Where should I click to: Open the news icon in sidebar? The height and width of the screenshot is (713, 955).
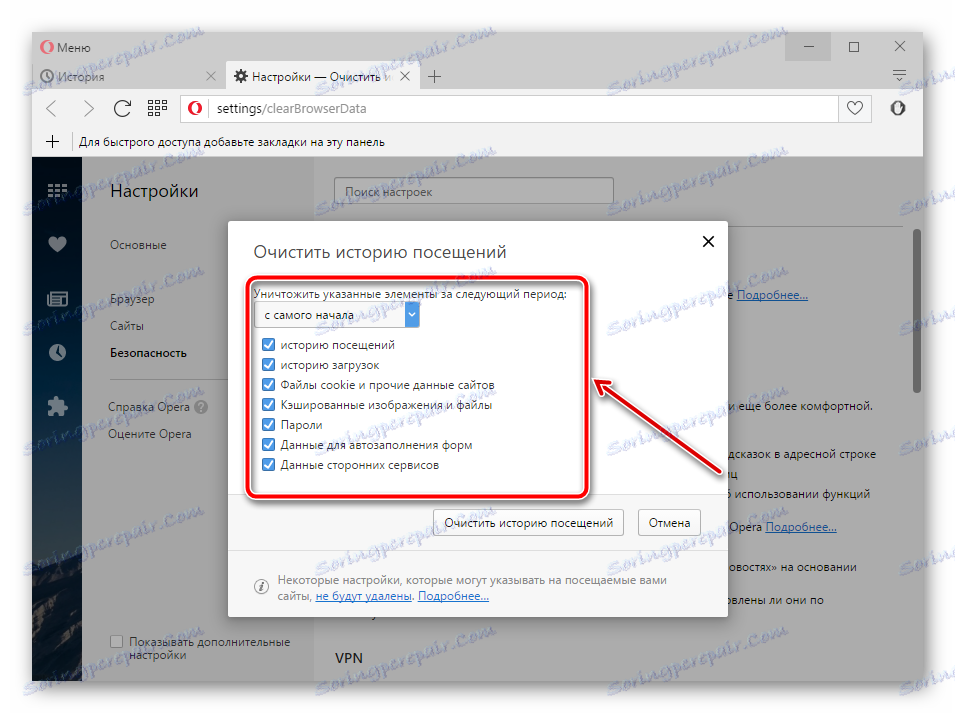[x=57, y=299]
